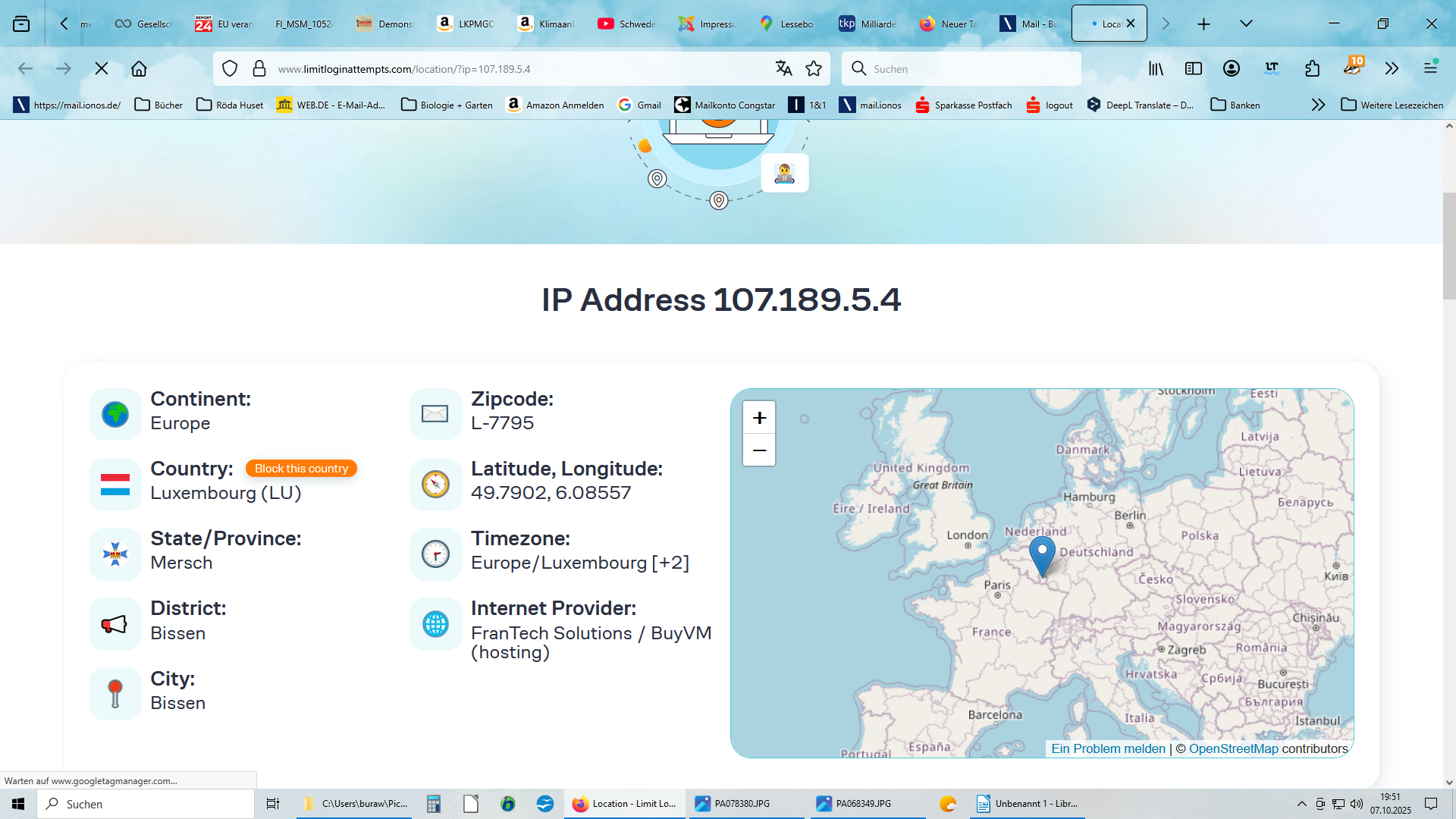The image size is (1456, 819).
Task: Show more bookmarks toolbar items
Action: click(1318, 105)
